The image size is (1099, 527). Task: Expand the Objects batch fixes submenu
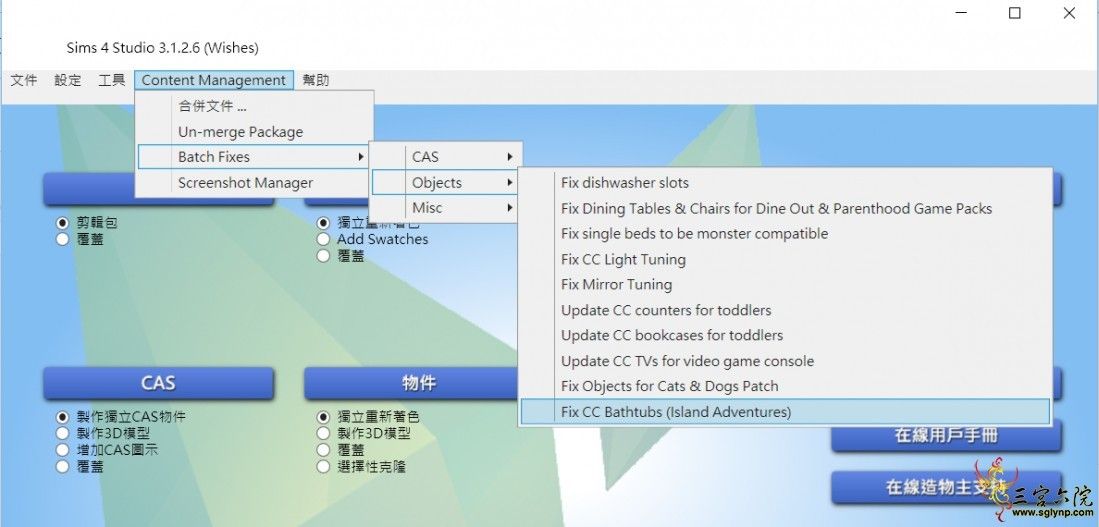pyautogui.click(x=446, y=183)
